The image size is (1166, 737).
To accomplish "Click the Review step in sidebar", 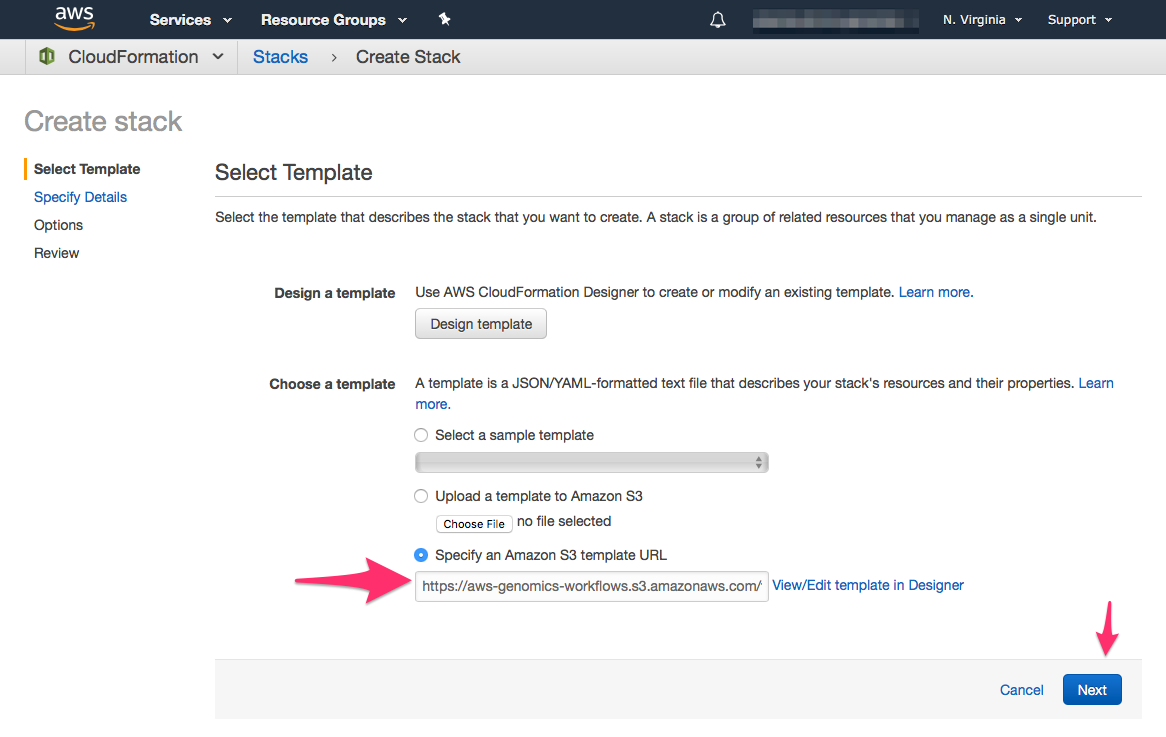I will click(57, 253).
